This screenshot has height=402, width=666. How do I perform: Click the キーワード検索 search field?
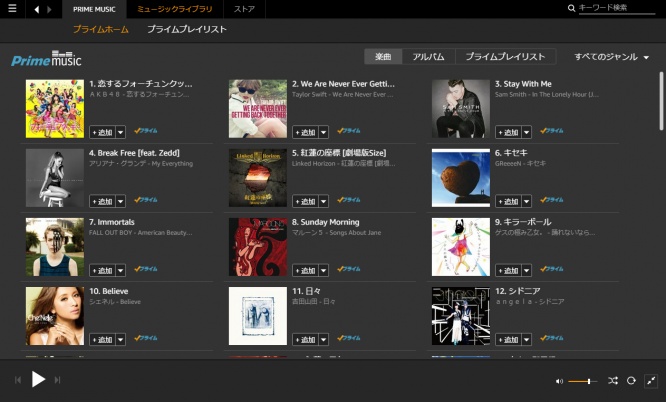click(617, 8)
